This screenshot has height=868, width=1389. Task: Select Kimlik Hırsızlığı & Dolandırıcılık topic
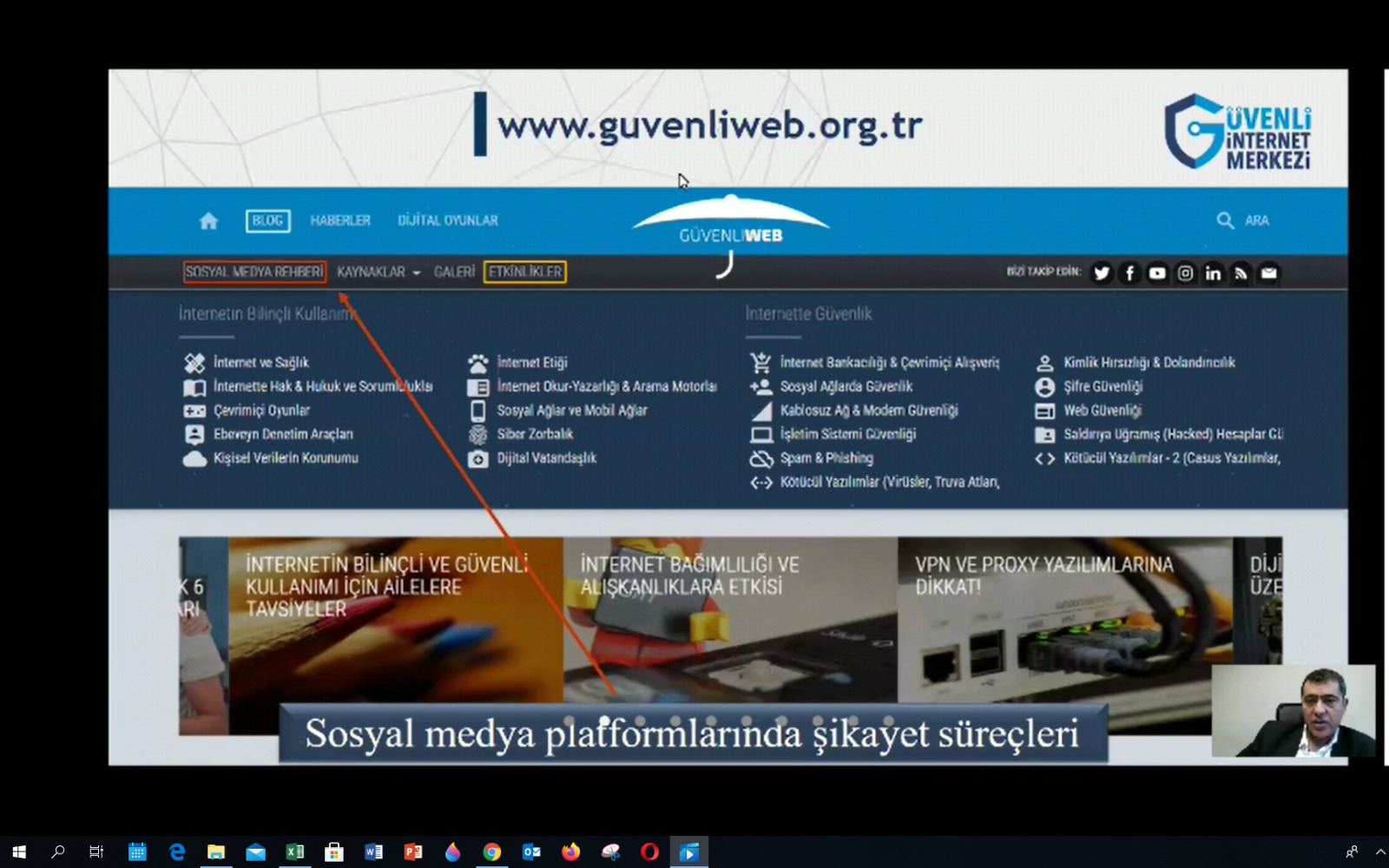pos(1149,363)
